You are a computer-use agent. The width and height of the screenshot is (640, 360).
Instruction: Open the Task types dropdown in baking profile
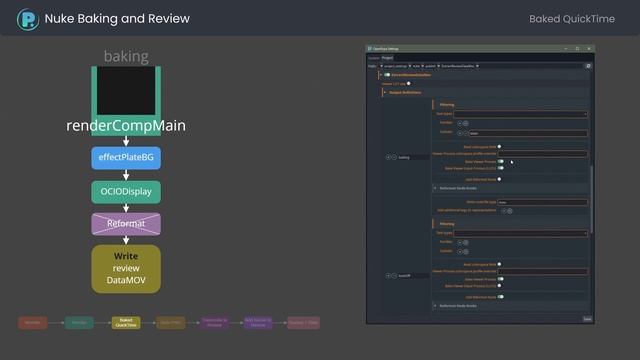pyautogui.click(x=520, y=114)
